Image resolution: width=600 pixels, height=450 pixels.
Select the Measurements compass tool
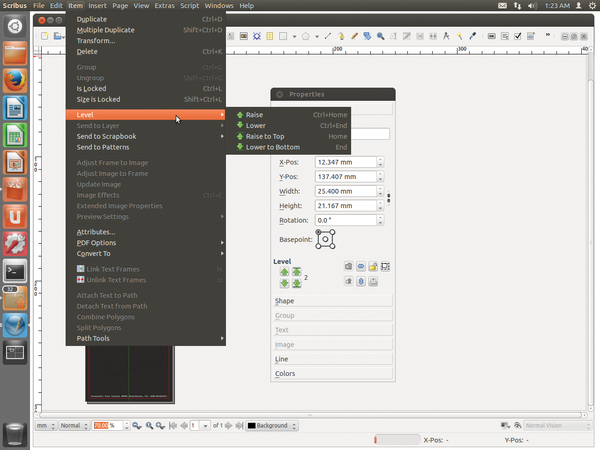446,36
